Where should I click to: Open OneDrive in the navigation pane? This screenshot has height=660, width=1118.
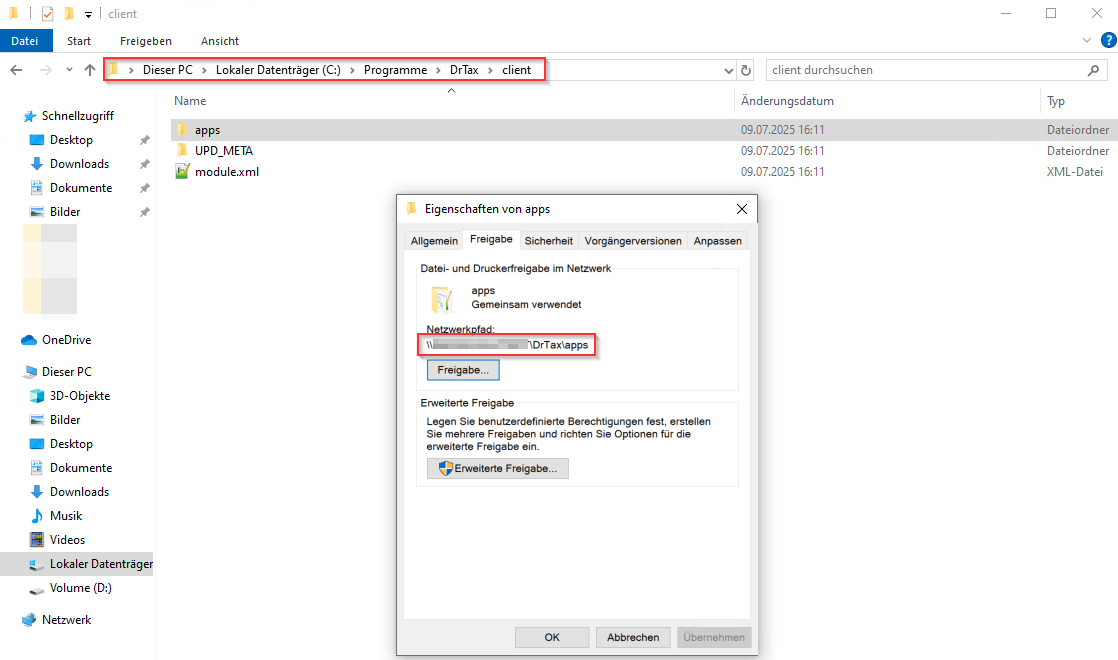66,340
